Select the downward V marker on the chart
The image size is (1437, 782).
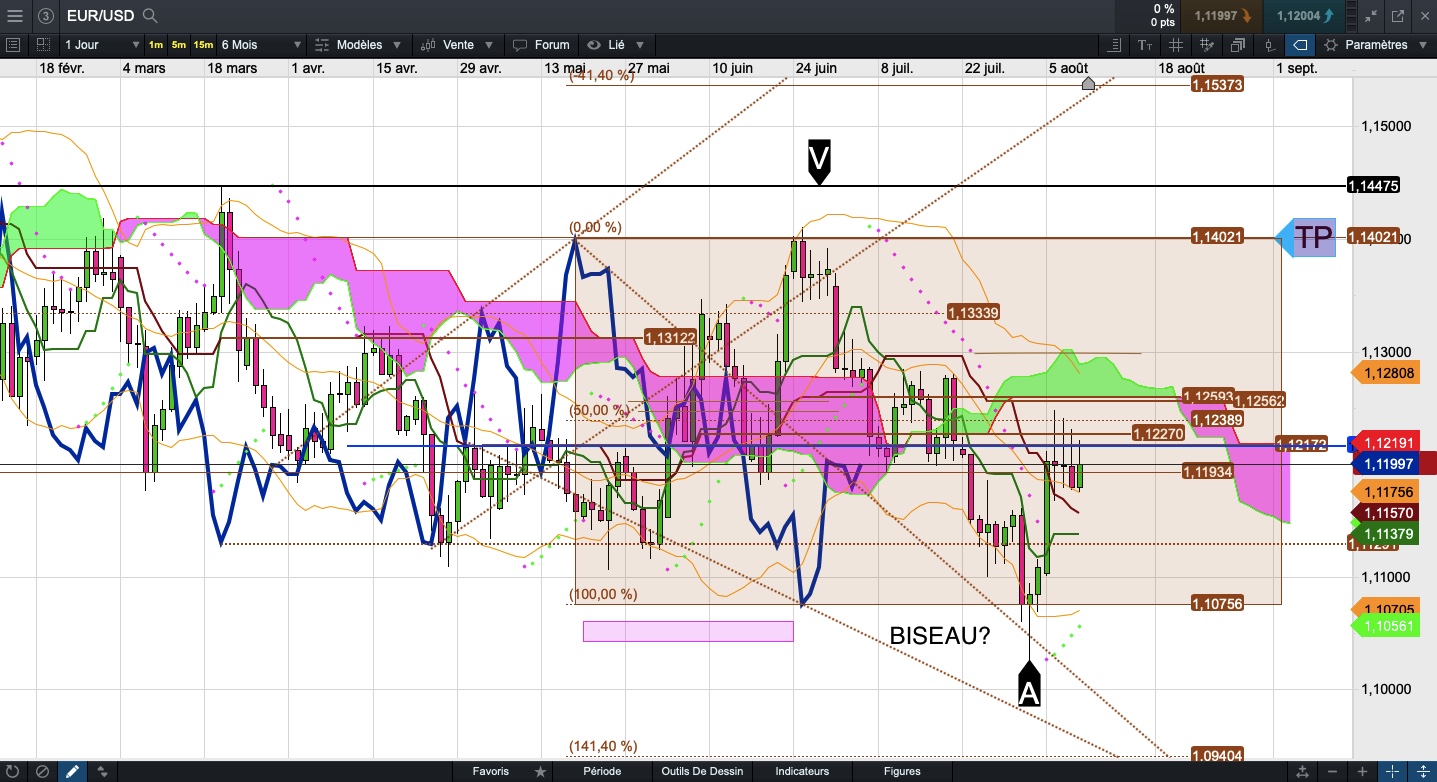click(819, 162)
